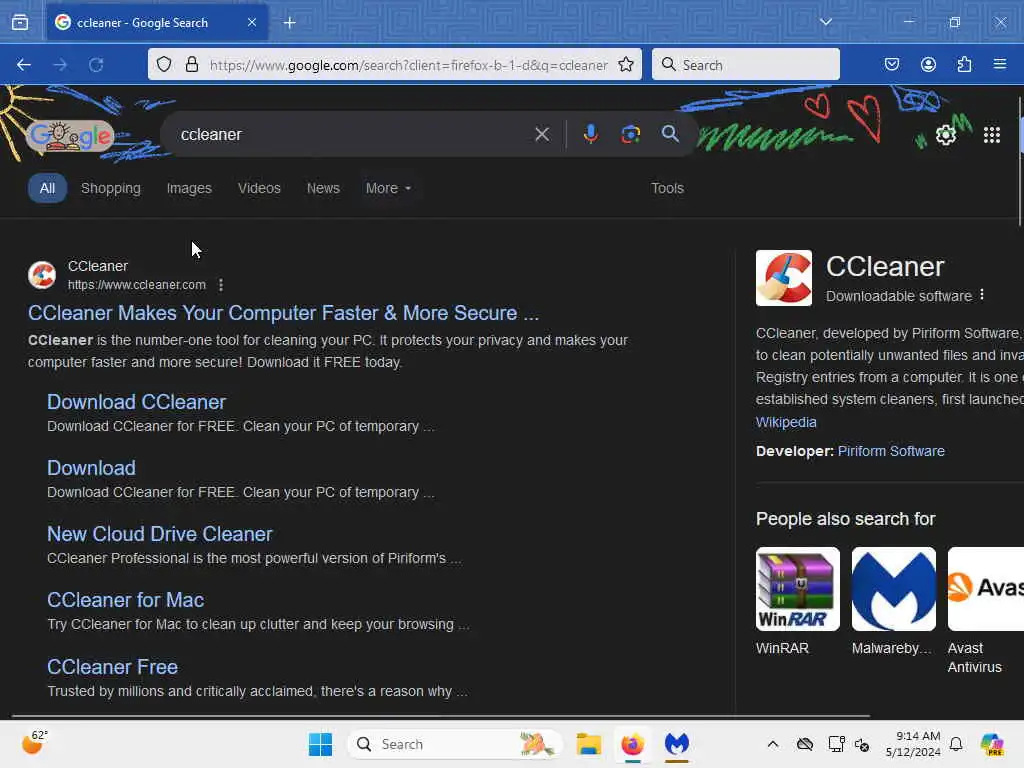Viewport: 1024px width, 768px height.
Task: Open File Explorer from the taskbar
Action: [588, 744]
